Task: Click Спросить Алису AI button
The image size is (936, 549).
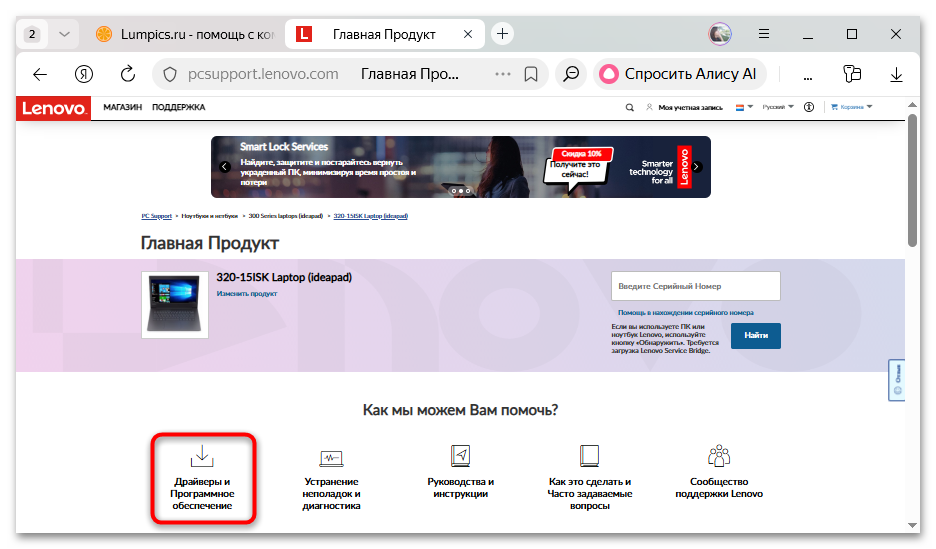Action: (679, 74)
